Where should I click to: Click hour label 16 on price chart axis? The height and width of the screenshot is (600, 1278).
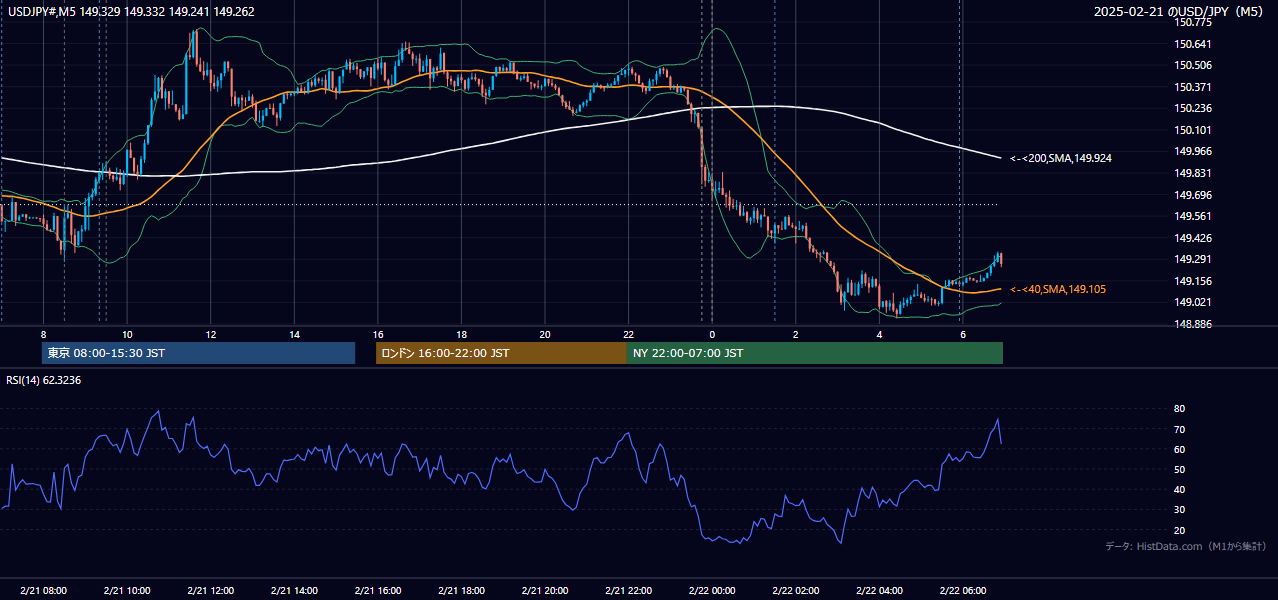377,334
